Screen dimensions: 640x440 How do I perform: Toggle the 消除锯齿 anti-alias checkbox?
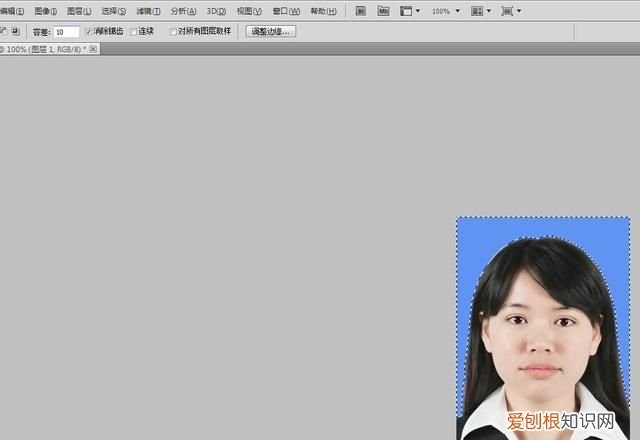89,31
